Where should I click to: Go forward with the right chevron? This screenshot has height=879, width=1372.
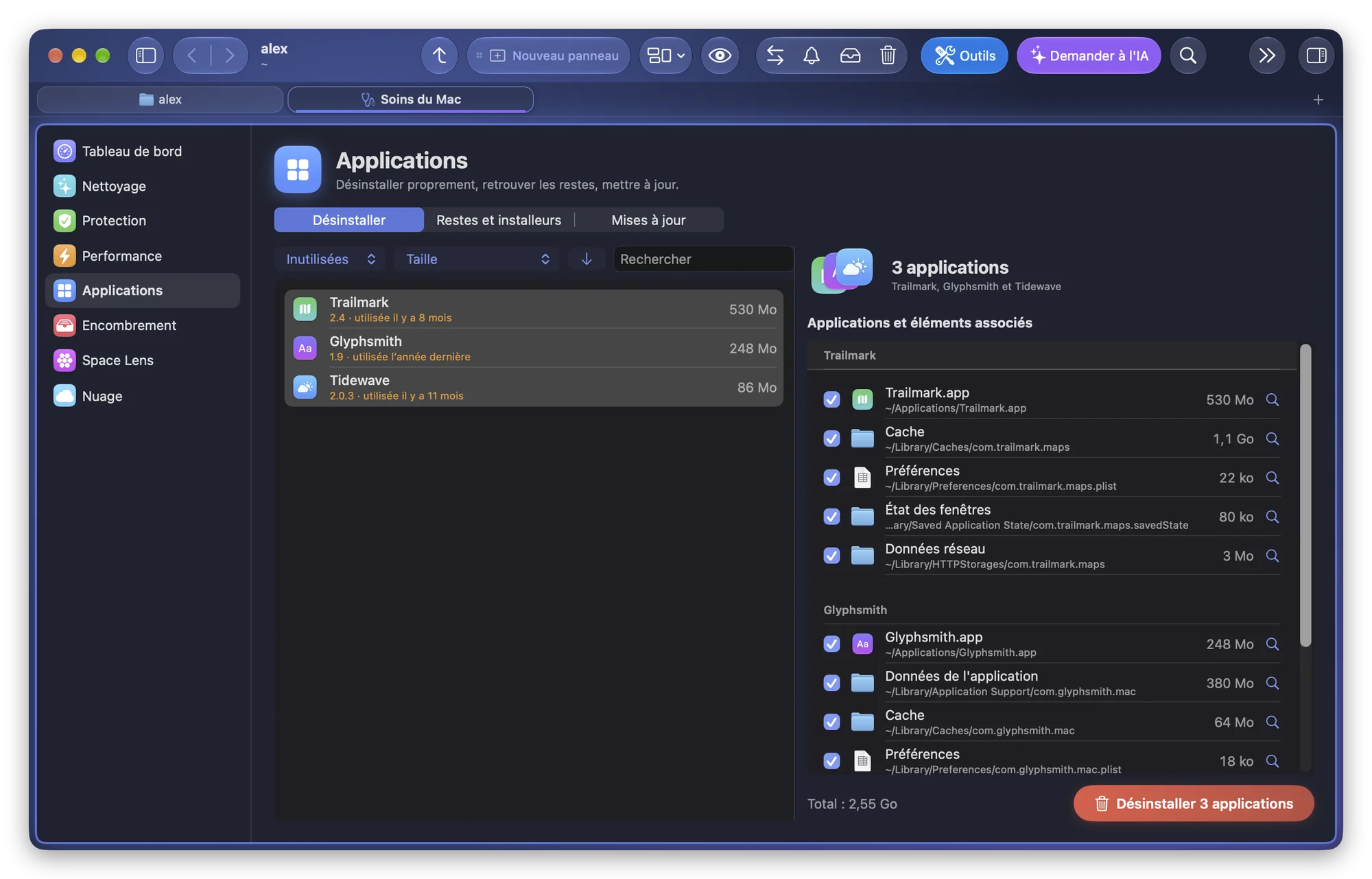229,56
